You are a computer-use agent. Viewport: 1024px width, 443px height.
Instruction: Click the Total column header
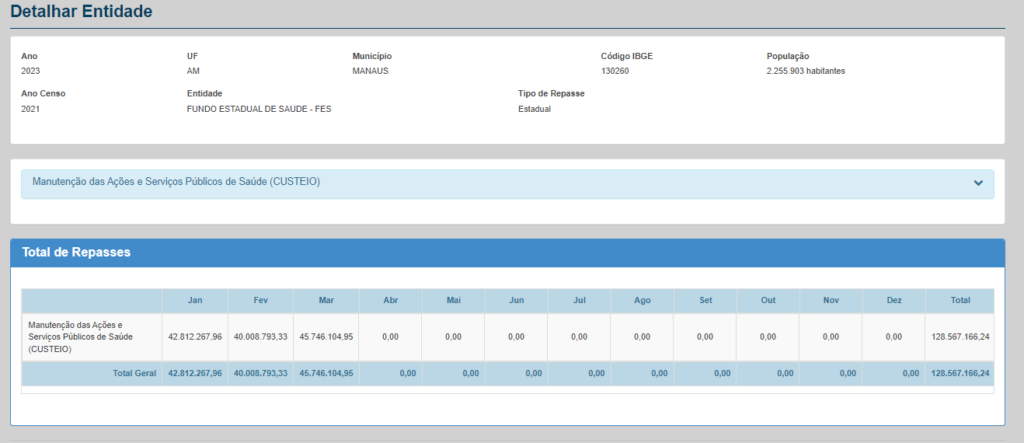pos(960,300)
